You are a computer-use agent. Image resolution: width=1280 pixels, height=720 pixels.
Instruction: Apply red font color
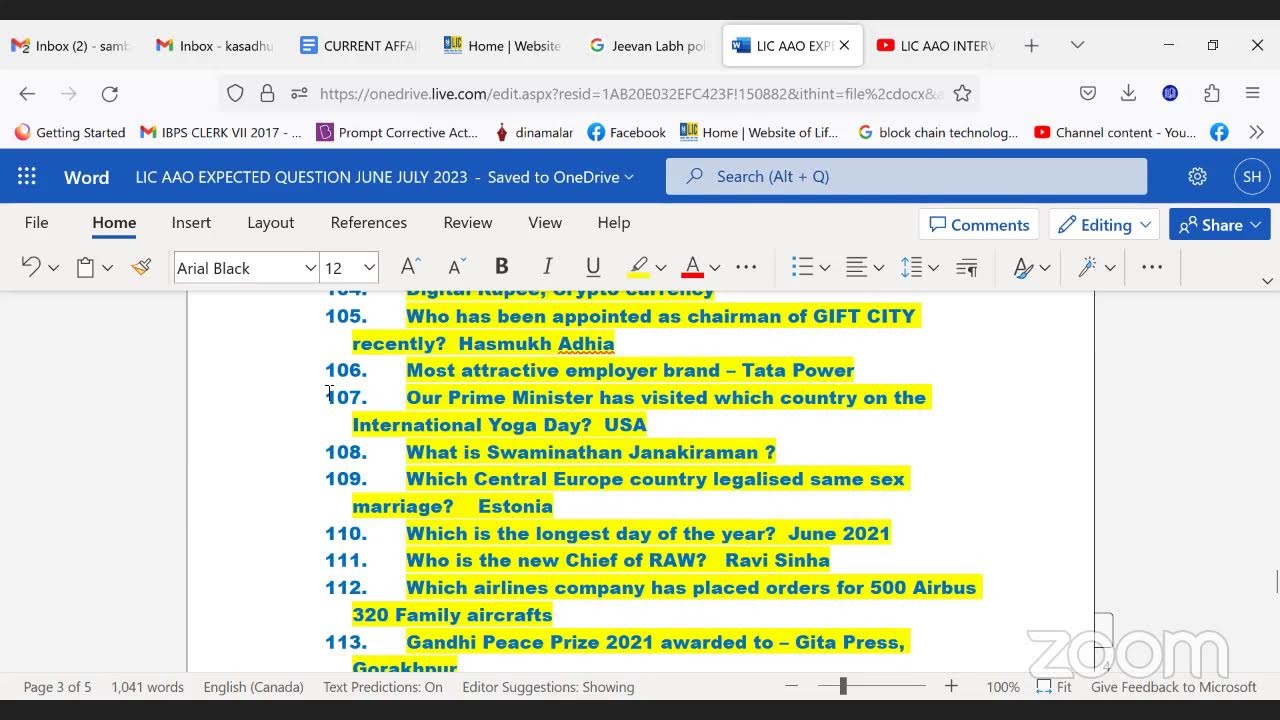[x=692, y=267]
